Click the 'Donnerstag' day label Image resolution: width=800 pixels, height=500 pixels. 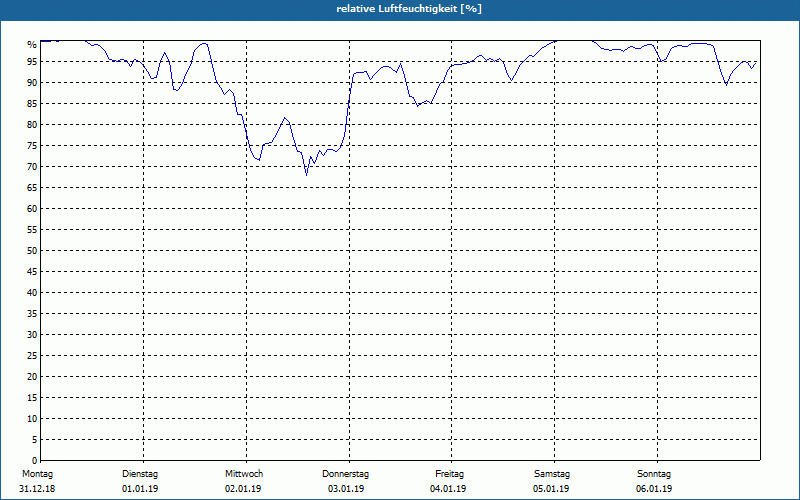pyautogui.click(x=345, y=474)
